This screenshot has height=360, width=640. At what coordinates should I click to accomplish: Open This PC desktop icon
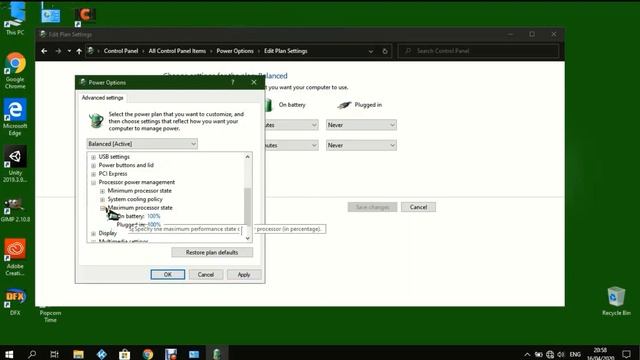[15, 18]
